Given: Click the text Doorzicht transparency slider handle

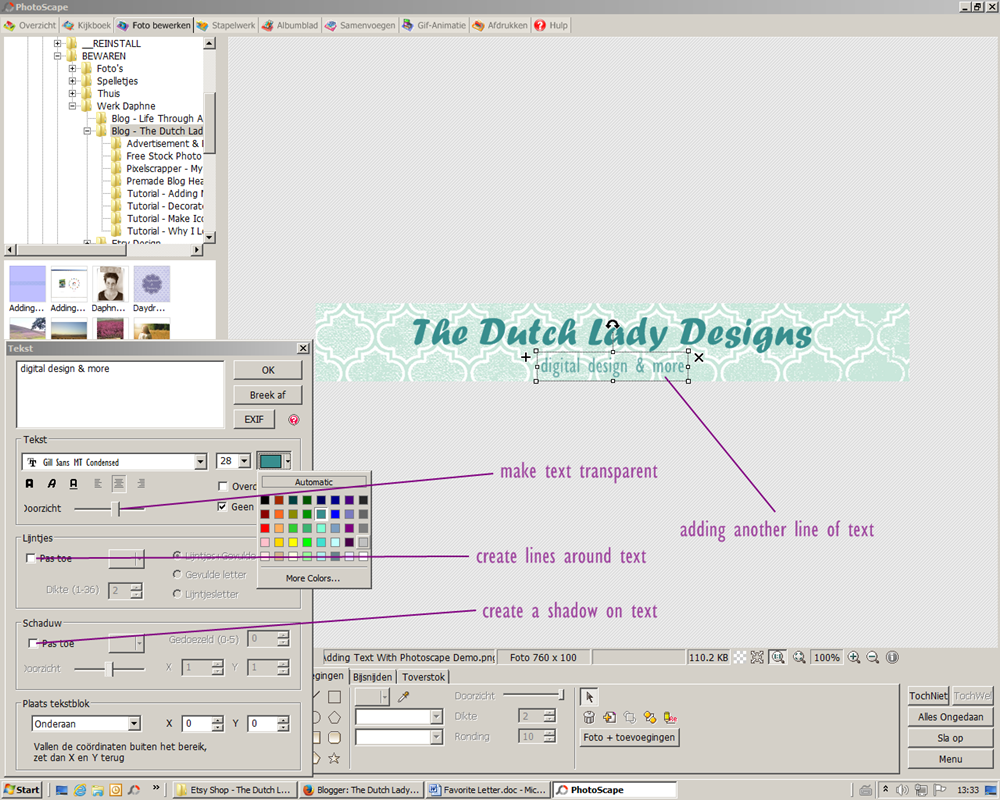Looking at the screenshot, I should tap(116, 508).
